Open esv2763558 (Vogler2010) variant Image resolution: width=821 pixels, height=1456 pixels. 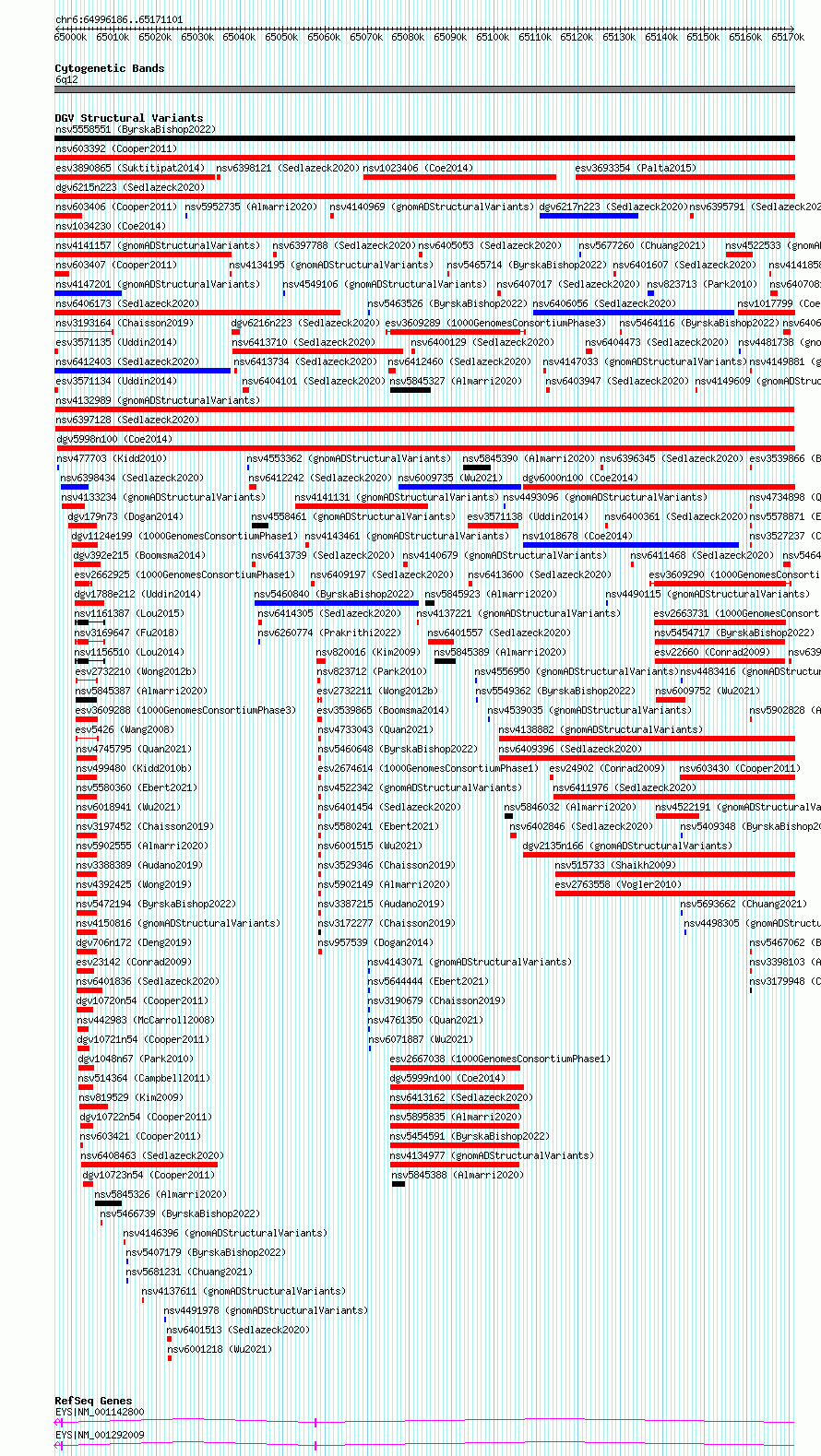point(618,884)
